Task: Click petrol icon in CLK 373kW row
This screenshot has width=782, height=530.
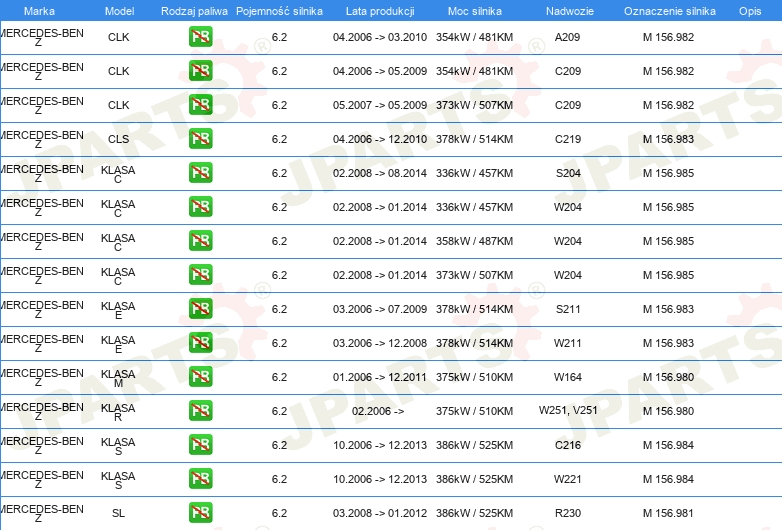Action: click(200, 105)
